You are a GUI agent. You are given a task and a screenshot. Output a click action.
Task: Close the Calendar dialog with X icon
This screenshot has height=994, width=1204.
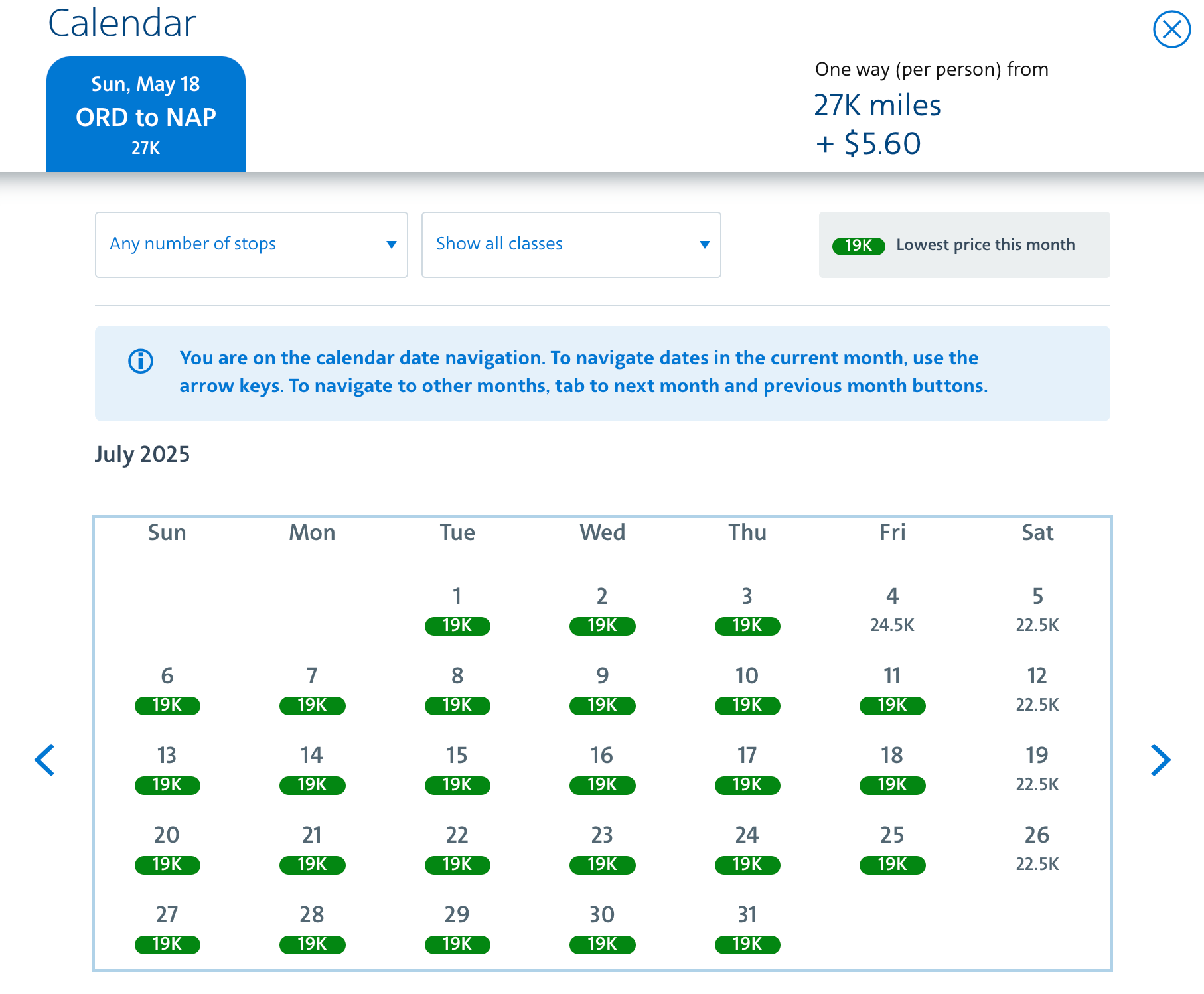(1171, 29)
